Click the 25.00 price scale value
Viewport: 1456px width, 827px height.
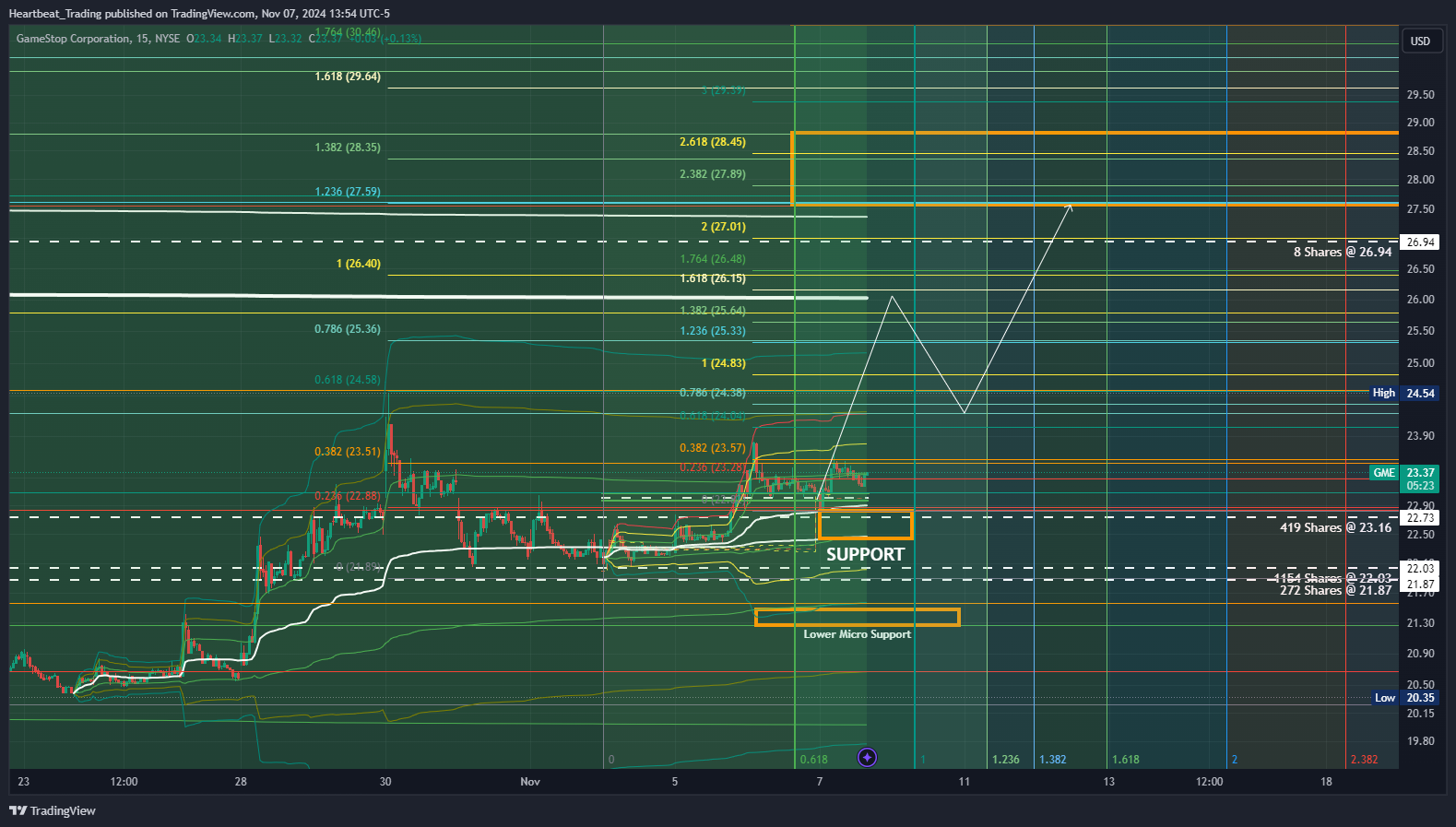1420,363
